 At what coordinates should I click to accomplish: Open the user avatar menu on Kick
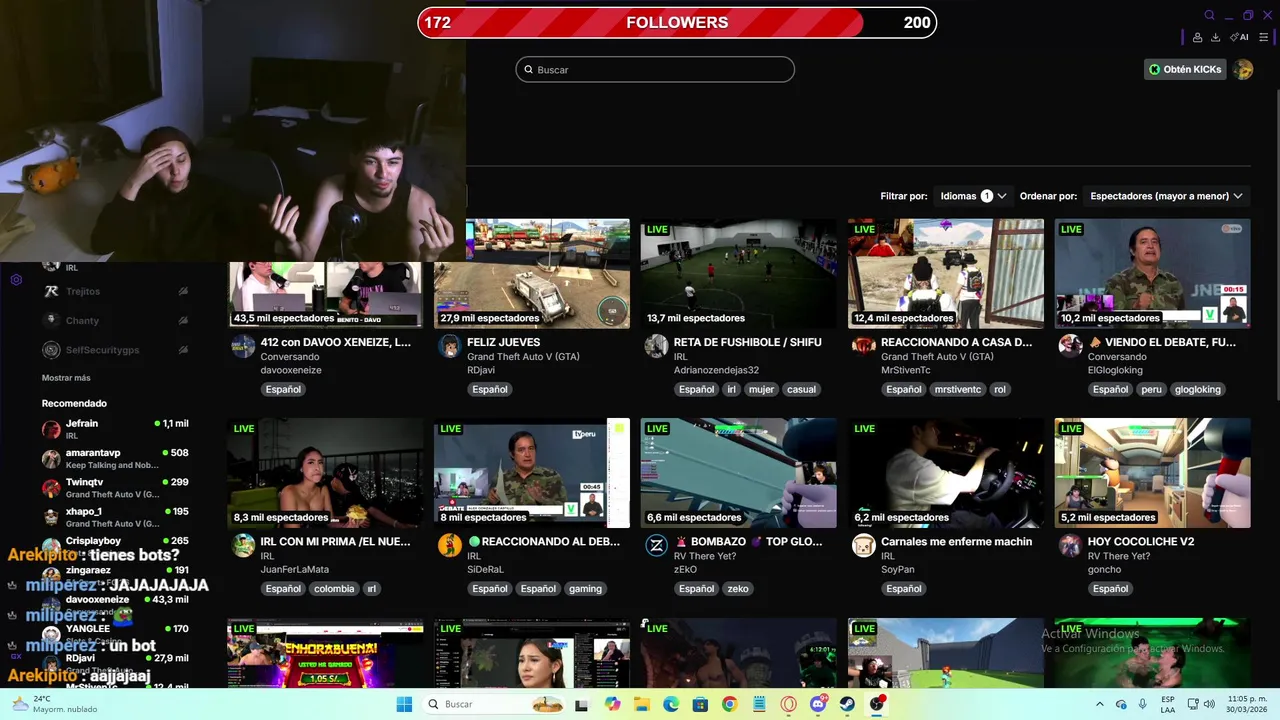pos(1243,69)
